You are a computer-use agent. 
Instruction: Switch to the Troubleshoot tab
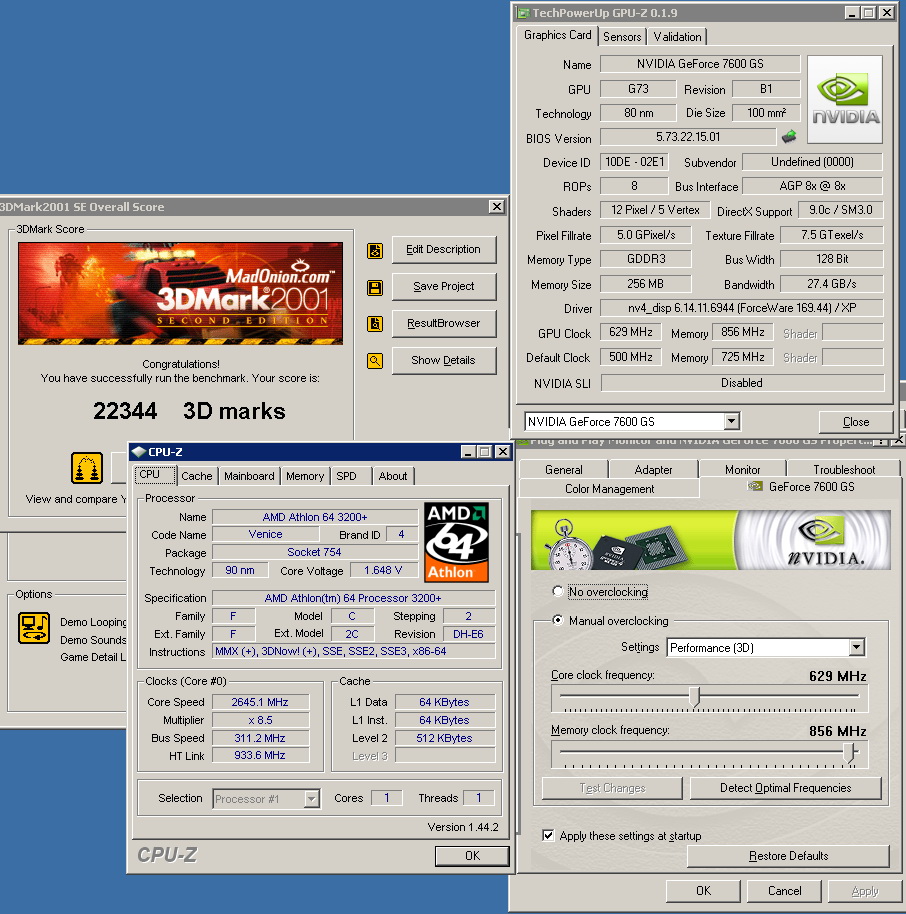[844, 469]
